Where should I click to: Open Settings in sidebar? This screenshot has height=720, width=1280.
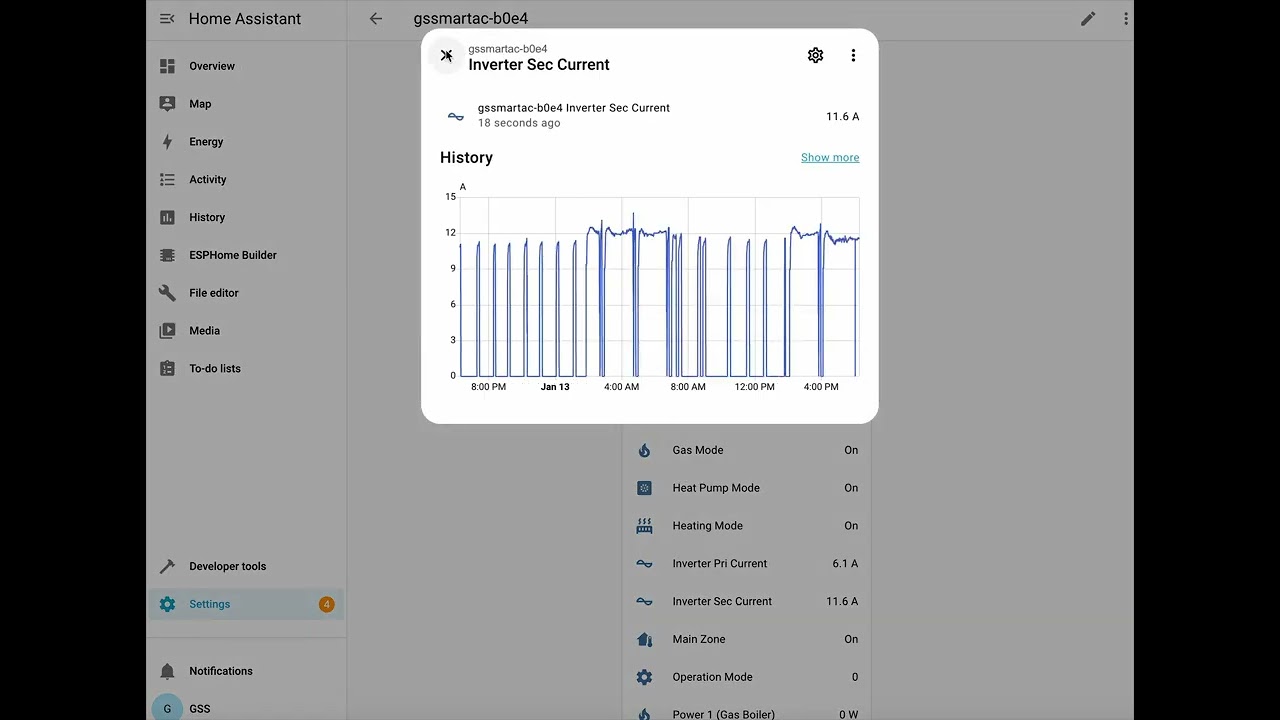245,604
